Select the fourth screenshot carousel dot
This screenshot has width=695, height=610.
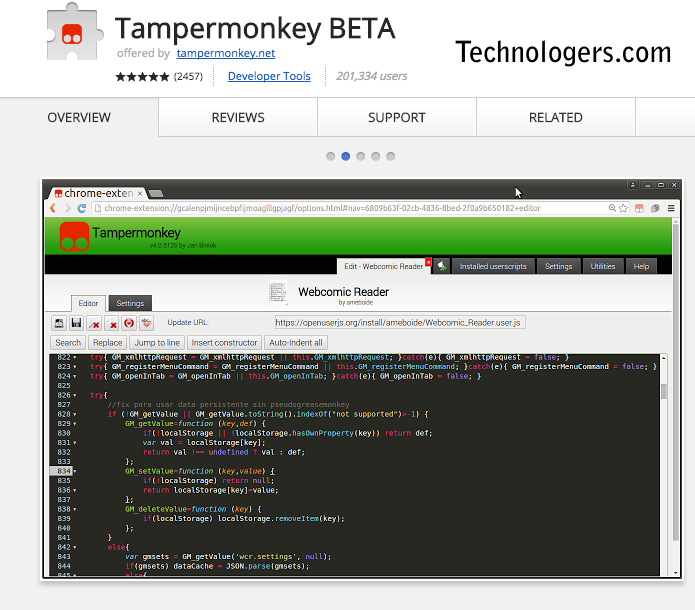click(376, 156)
